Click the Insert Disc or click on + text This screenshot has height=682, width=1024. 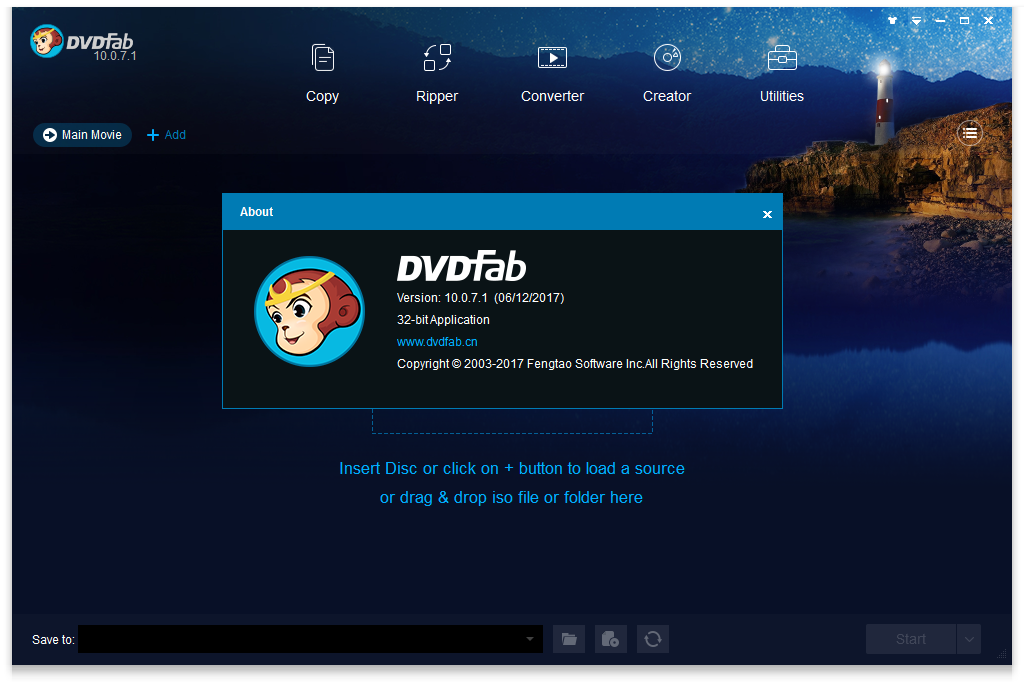[511, 468]
